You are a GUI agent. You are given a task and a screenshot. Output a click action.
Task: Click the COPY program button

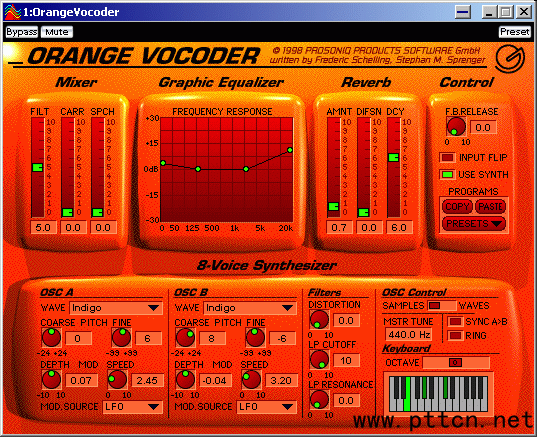tap(457, 207)
